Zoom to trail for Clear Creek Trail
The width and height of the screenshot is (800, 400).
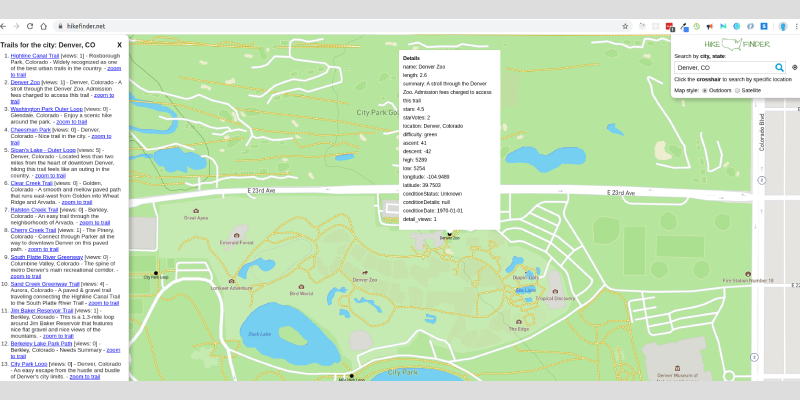pos(77,202)
